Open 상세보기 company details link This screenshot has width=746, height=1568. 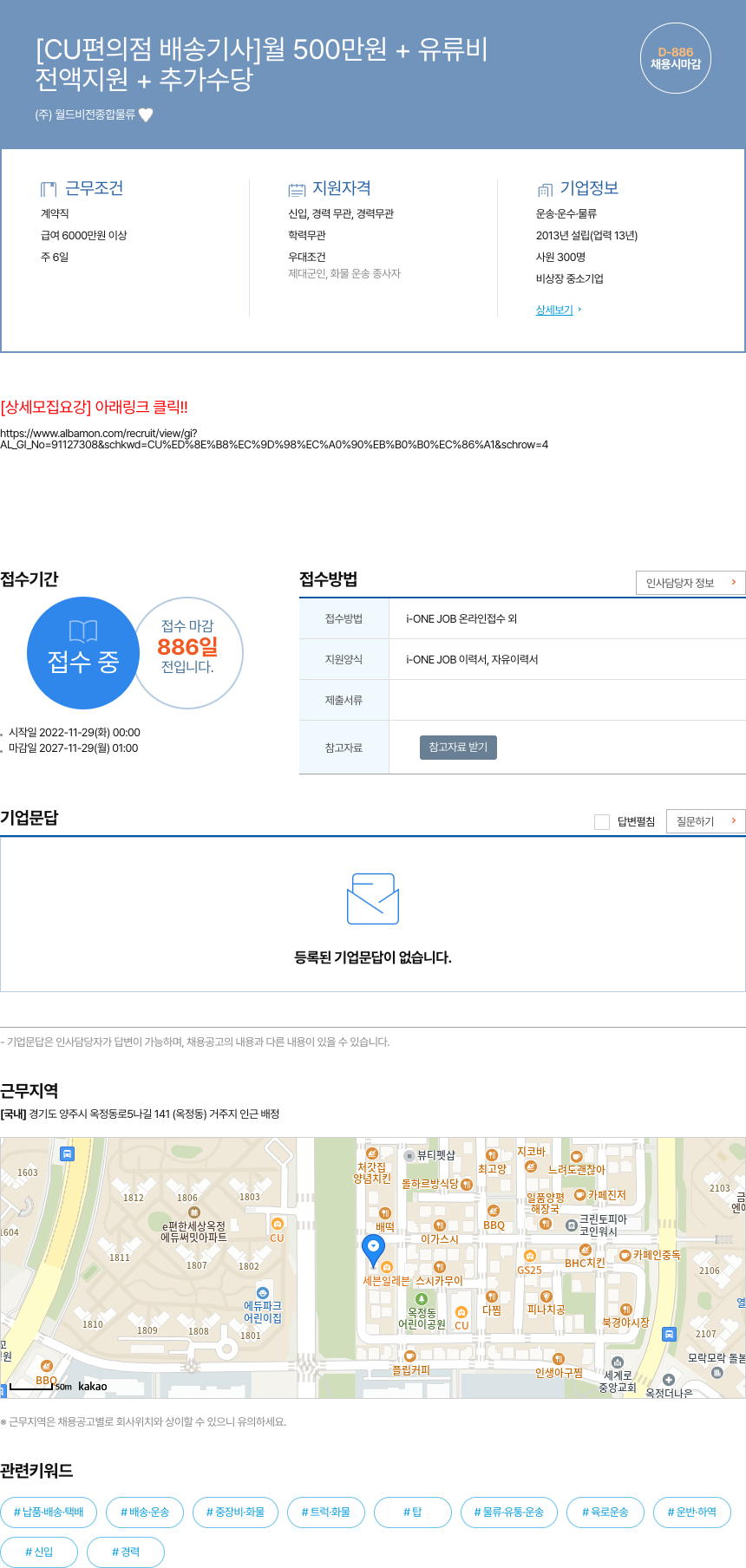pyautogui.click(x=554, y=310)
